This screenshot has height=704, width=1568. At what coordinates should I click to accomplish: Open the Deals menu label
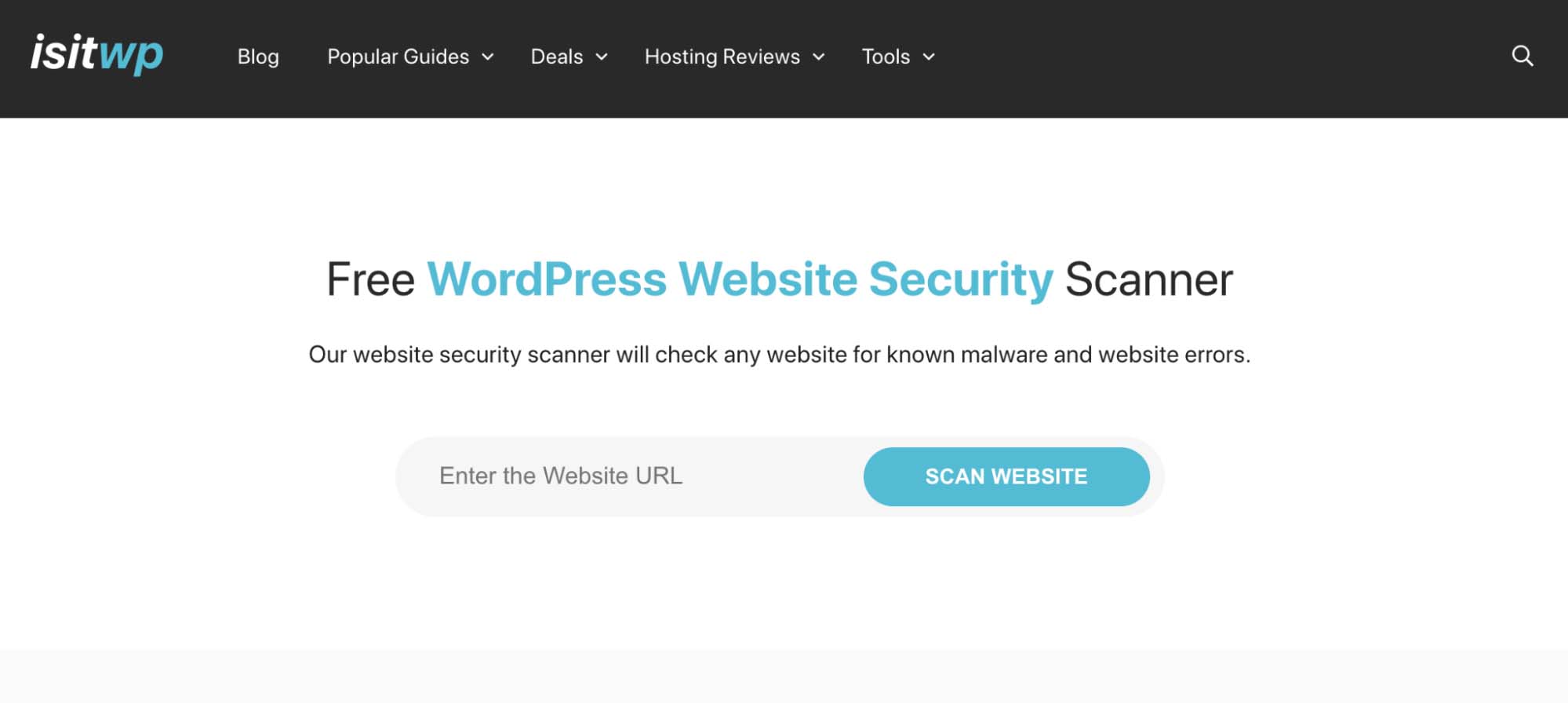click(x=557, y=57)
